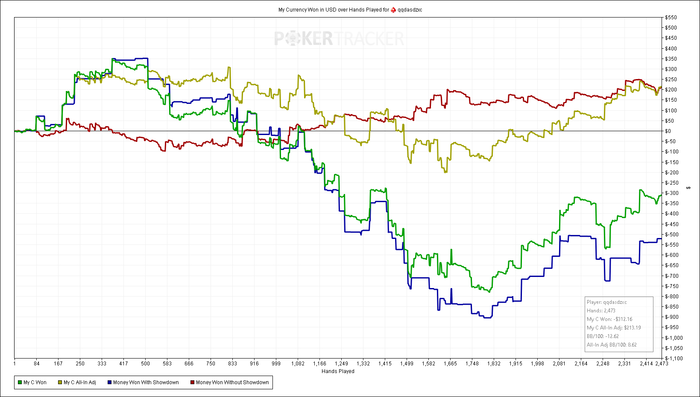Click the $-900 y-axis label
Viewport: 700px width, 397px height.
point(672,317)
